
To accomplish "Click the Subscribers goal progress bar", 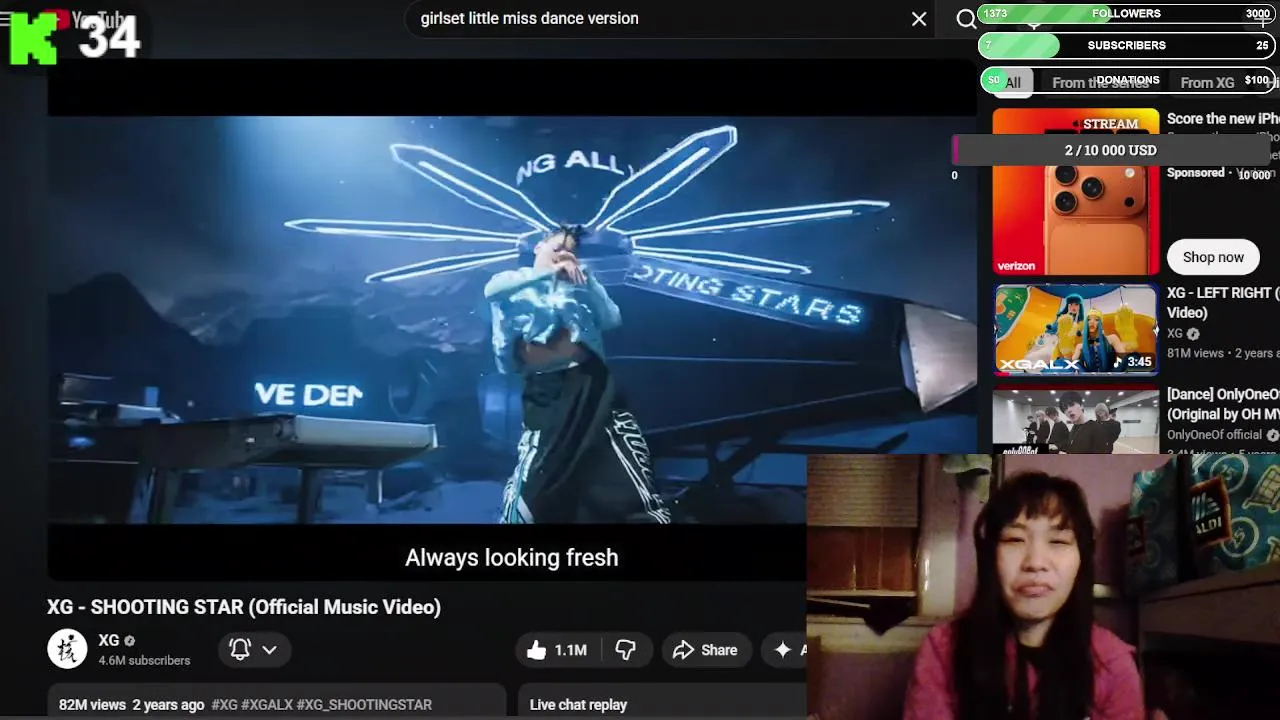I will [1127, 45].
